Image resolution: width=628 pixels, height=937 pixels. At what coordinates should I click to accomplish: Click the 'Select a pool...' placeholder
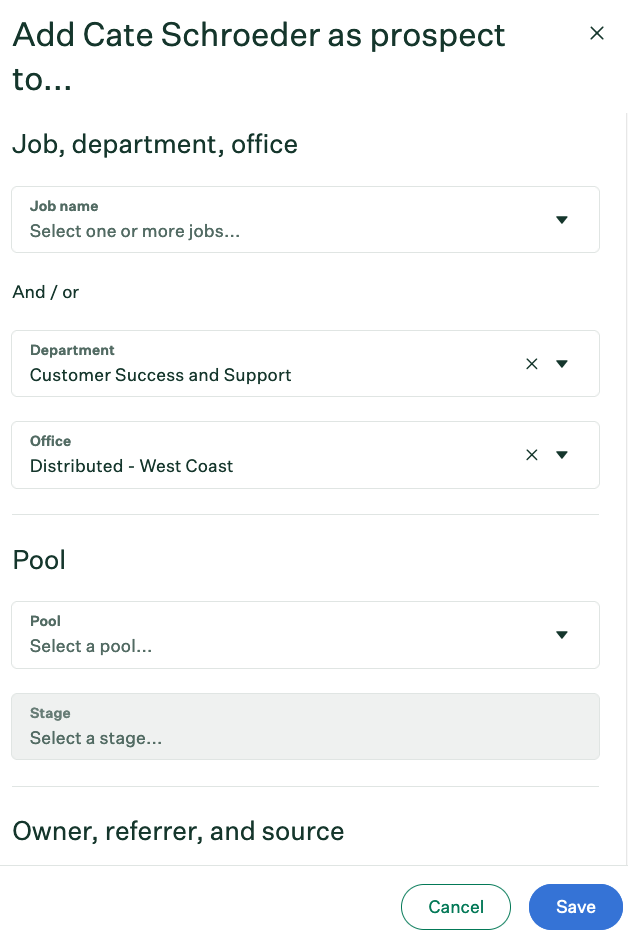click(x=91, y=646)
